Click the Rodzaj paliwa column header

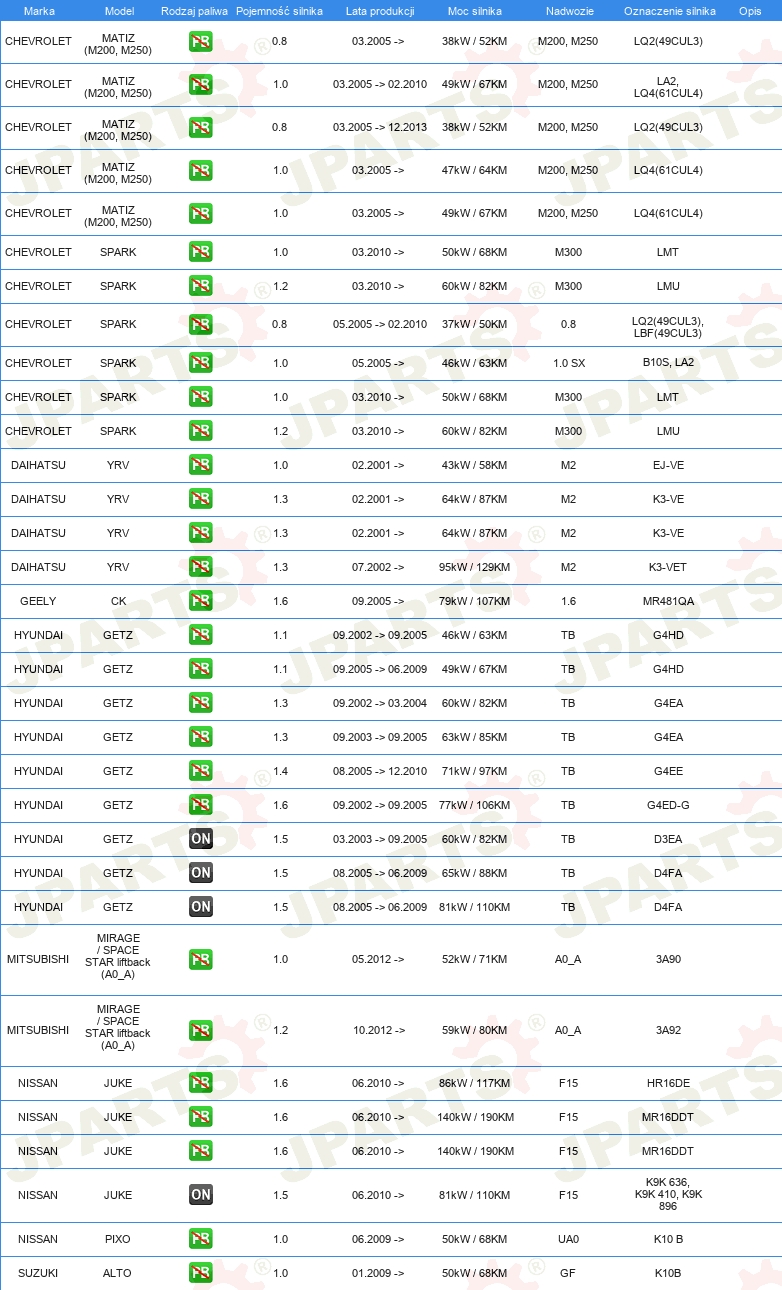coord(194,10)
